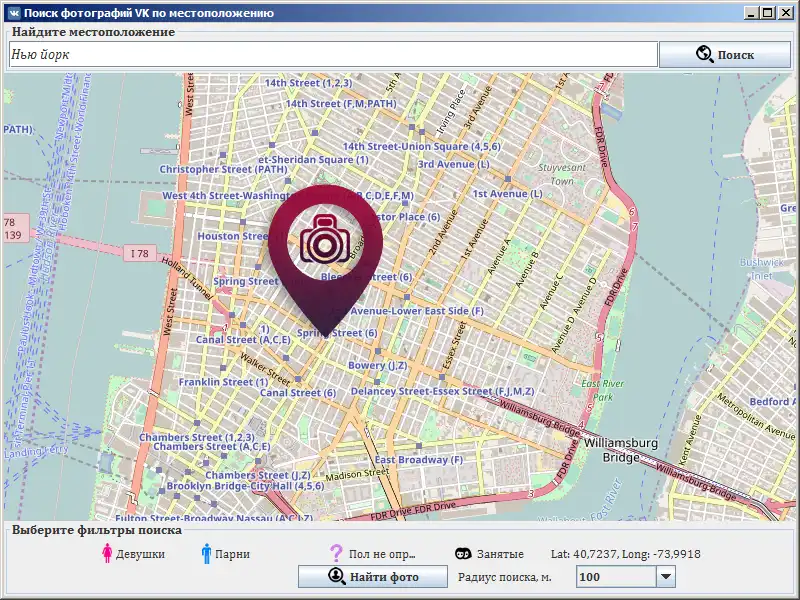Click the VK logo in title bar
This screenshot has height=600, width=800.
click(x=14, y=13)
